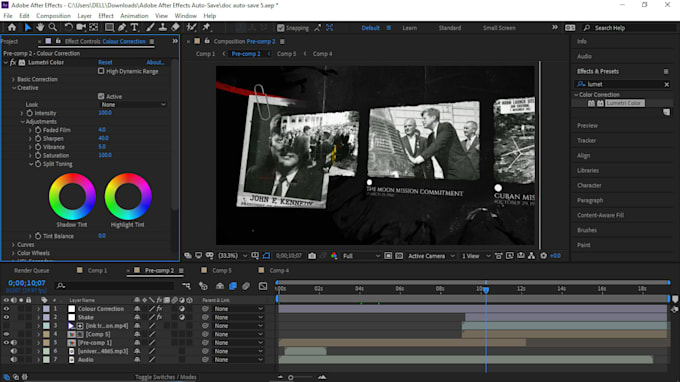Mute audio of univer mp3 layer
This screenshot has height=382, width=680.
13,351
